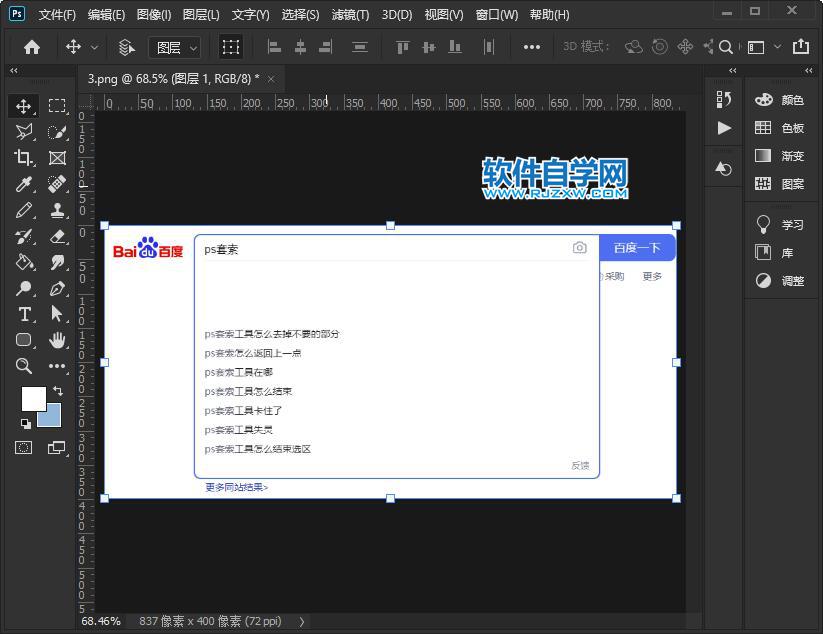Toggle the screen mode display
Image resolution: width=823 pixels, height=634 pixels.
pos(57,448)
